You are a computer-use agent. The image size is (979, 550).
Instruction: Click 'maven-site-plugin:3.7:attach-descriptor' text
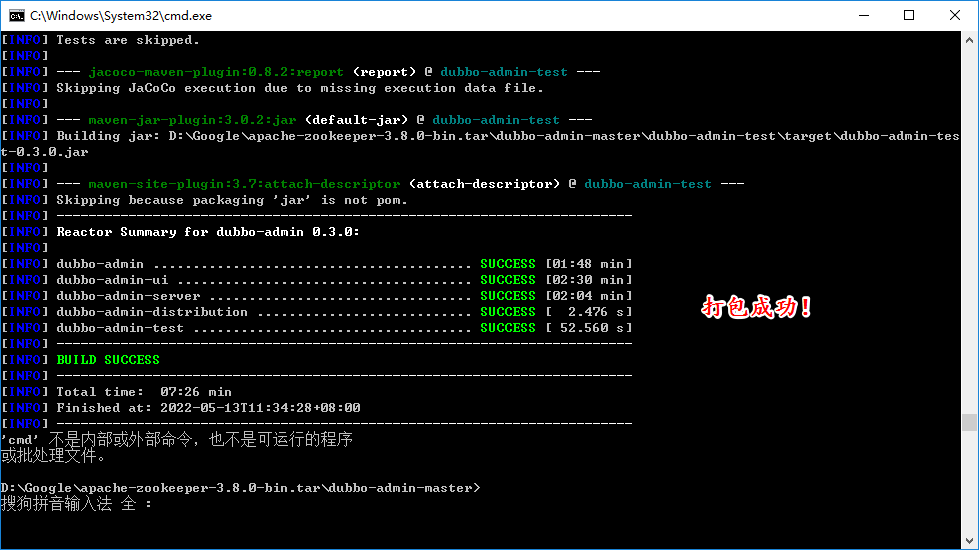(244, 184)
